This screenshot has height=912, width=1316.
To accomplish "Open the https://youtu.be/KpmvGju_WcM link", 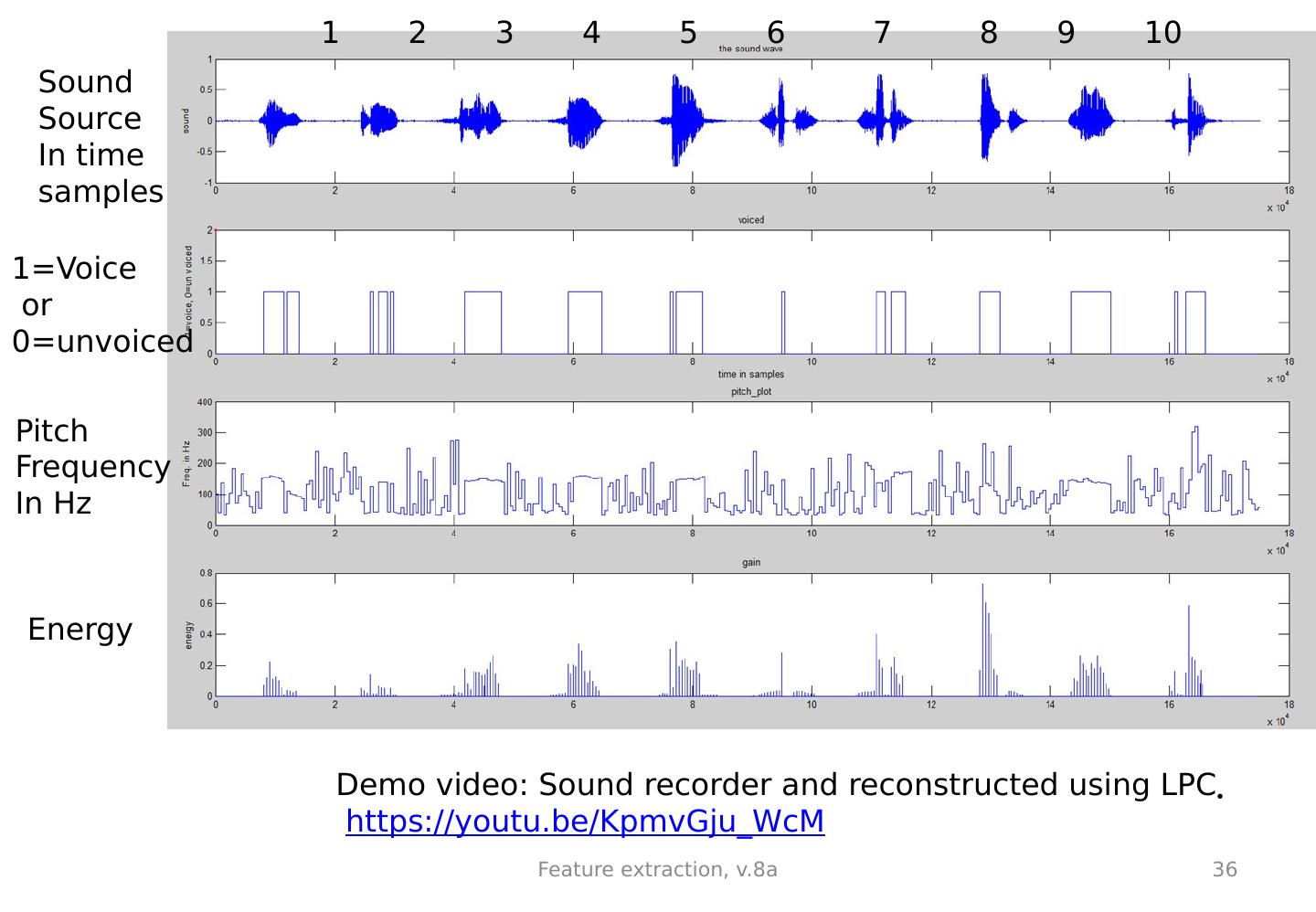I will click(585, 822).
